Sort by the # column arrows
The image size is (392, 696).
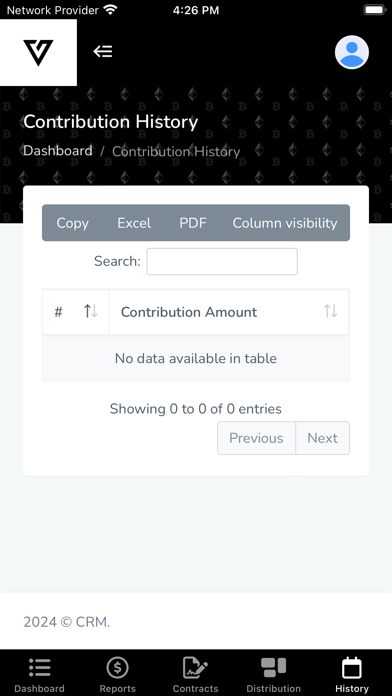click(x=91, y=312)
